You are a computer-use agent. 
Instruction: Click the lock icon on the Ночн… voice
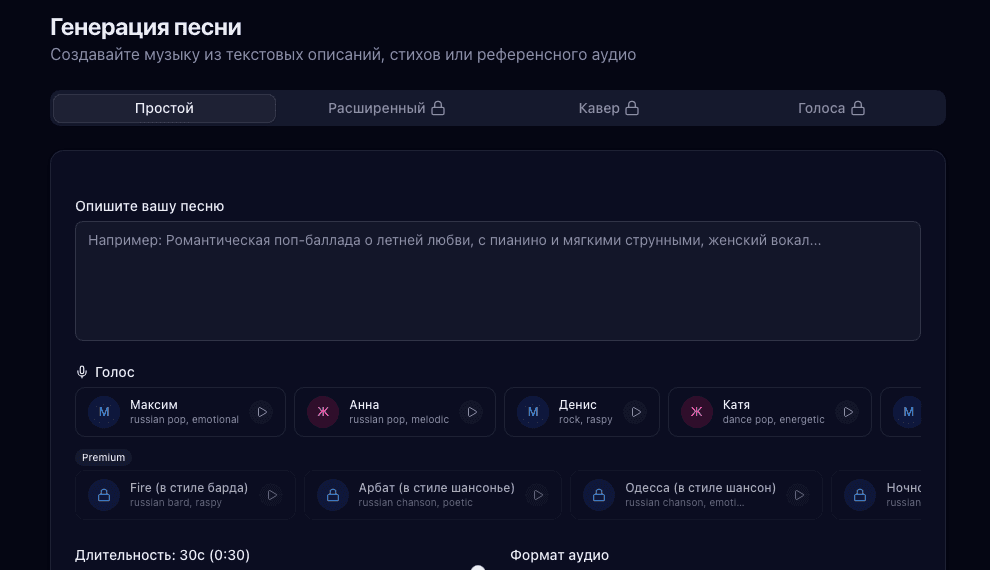(x=860, y=496)
